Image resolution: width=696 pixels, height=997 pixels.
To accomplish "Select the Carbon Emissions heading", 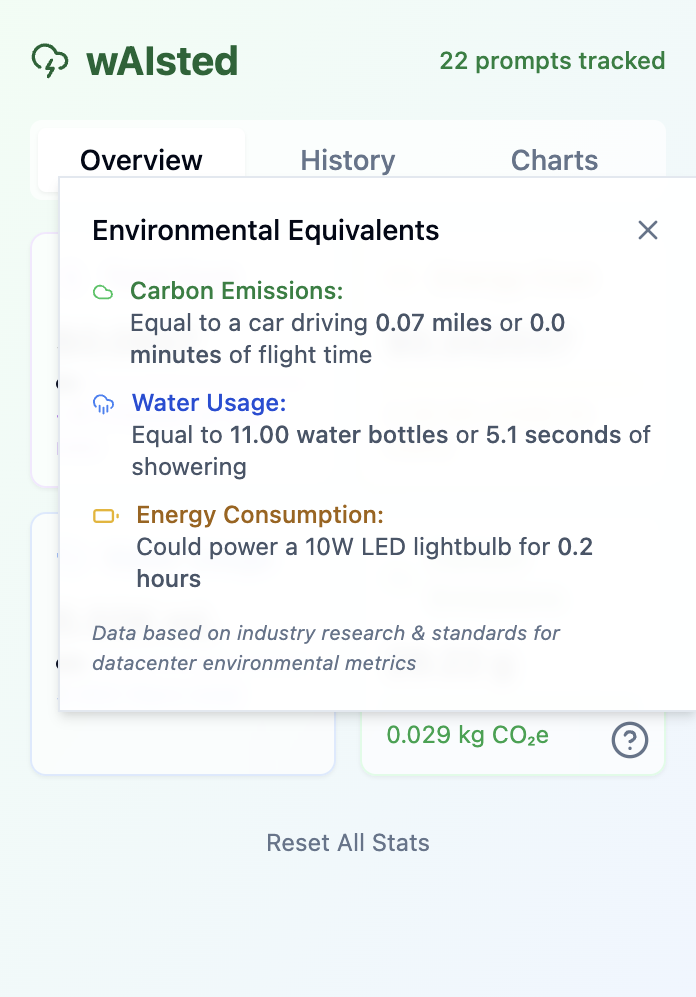I will (x=237, y=292).
